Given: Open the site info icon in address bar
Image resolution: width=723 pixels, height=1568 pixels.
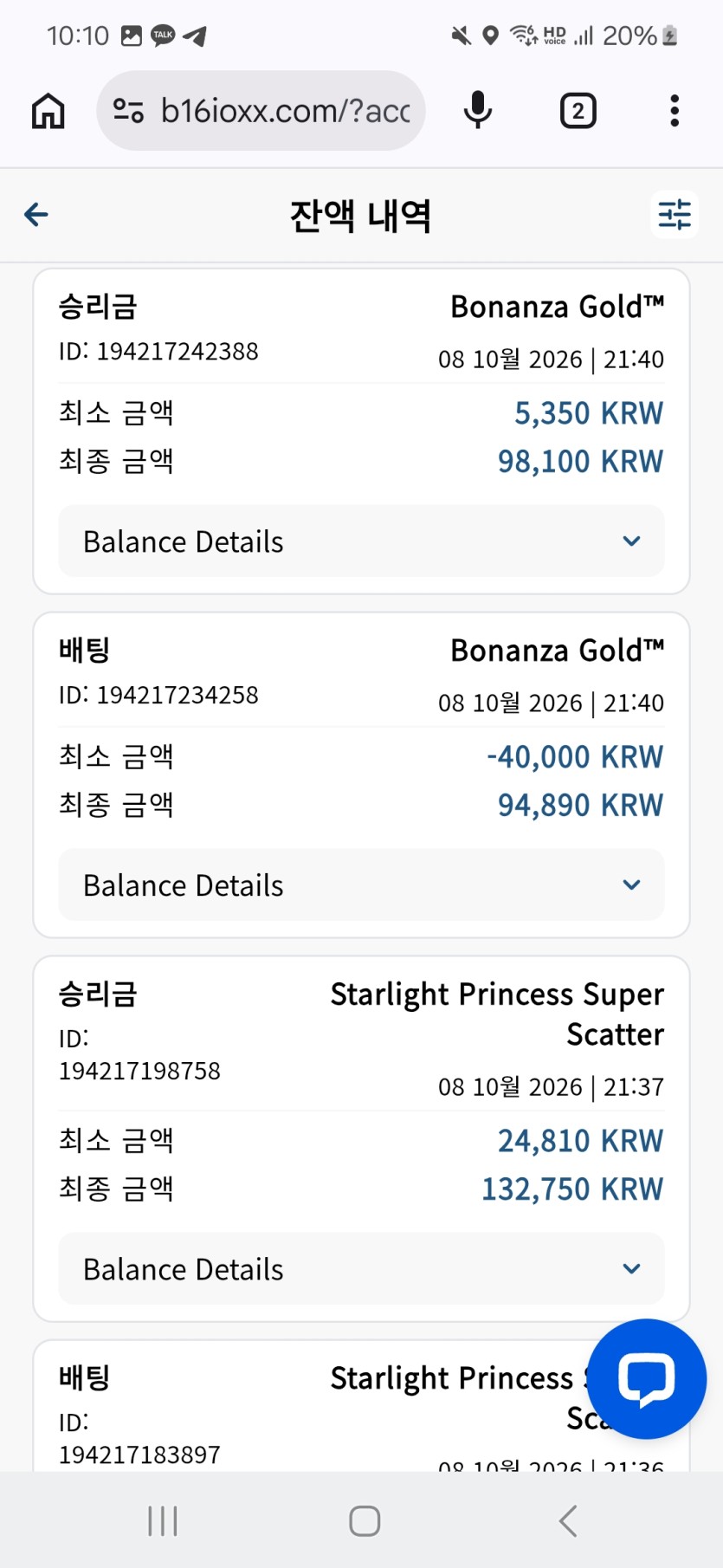Looking at the screenshot, I should pos(129,111).
